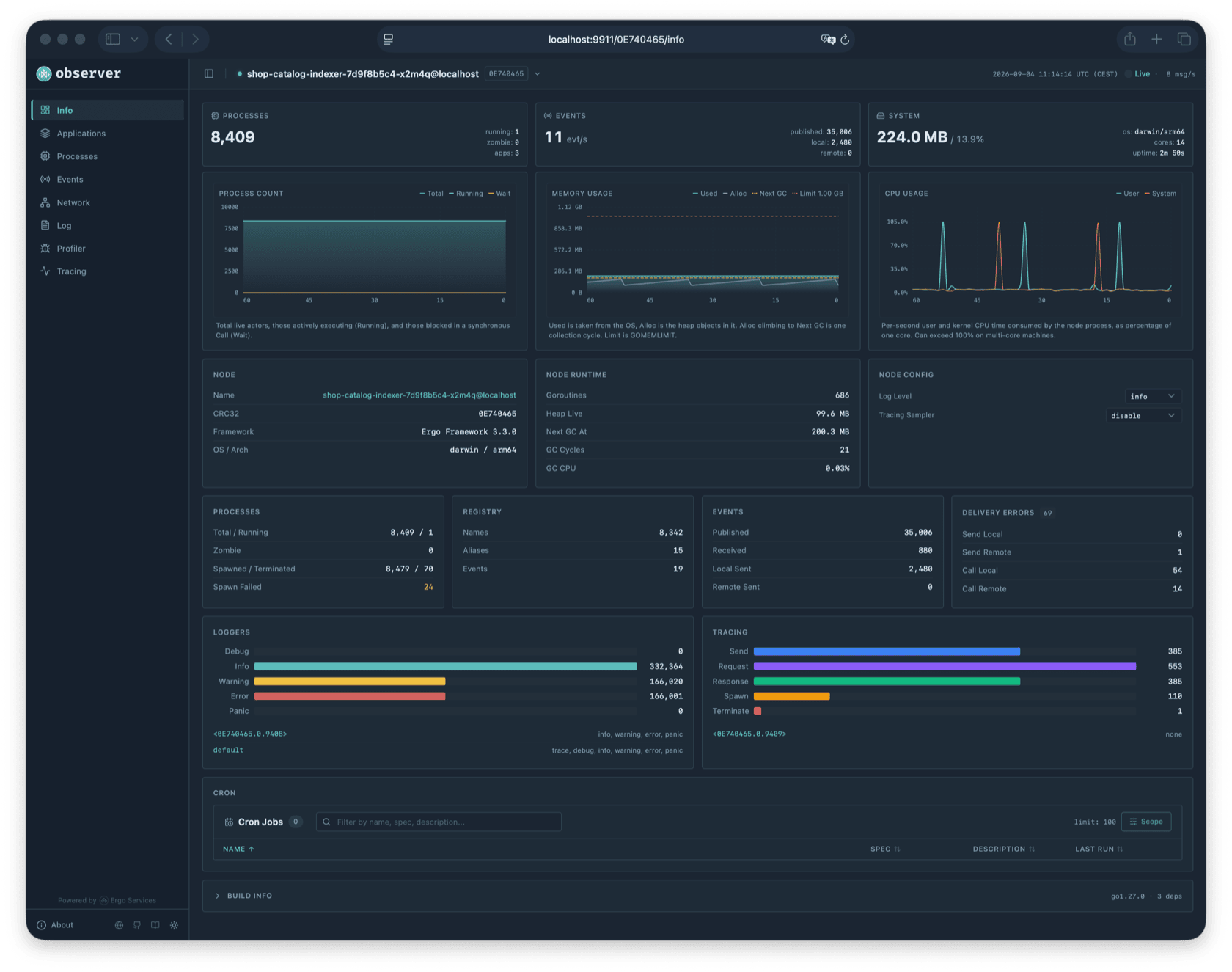Toggle the browser sidebar button
The height and width of the screenshot is (972, 1232).
point(113,40)
